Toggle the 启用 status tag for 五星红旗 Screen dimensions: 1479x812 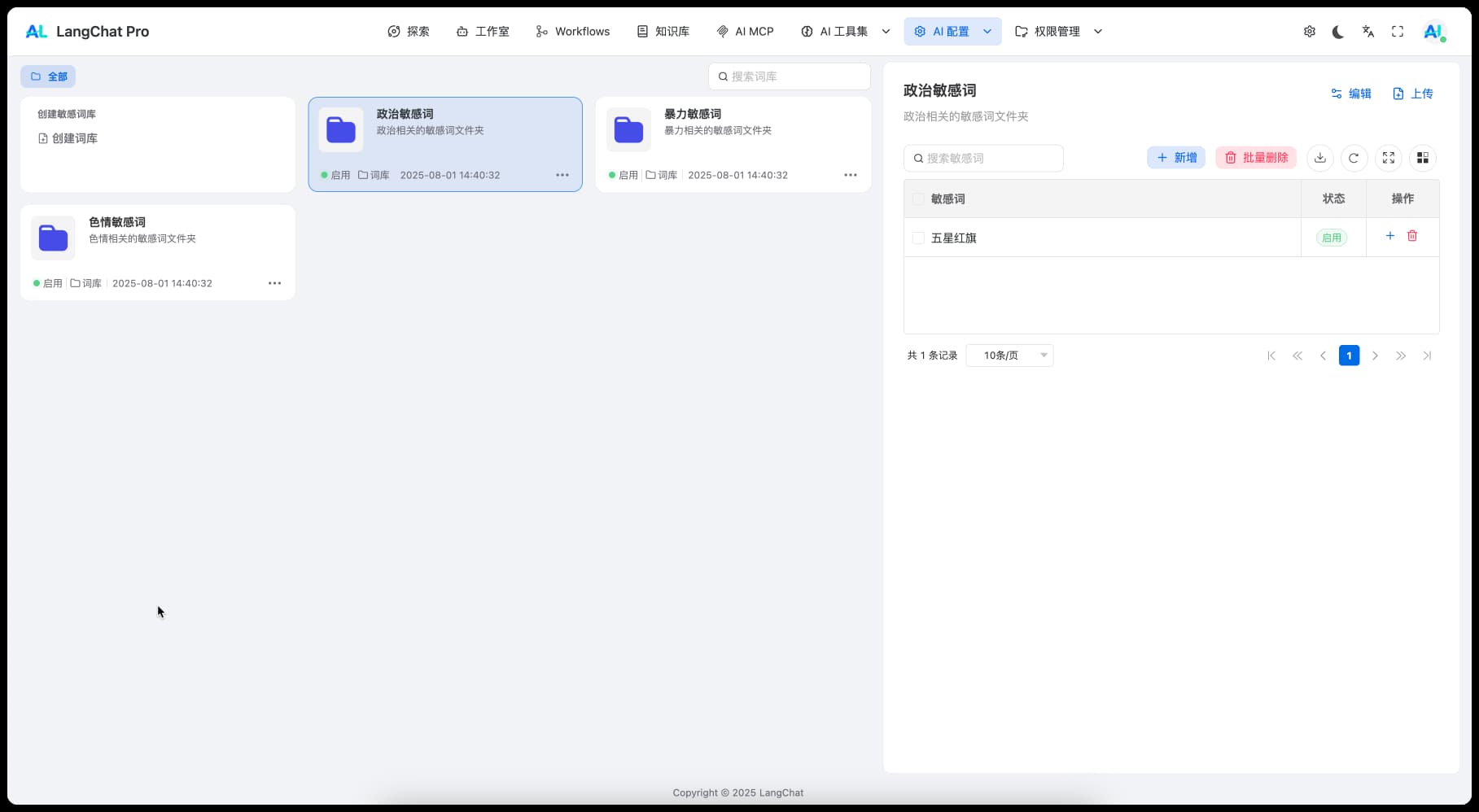[1332, 238]
